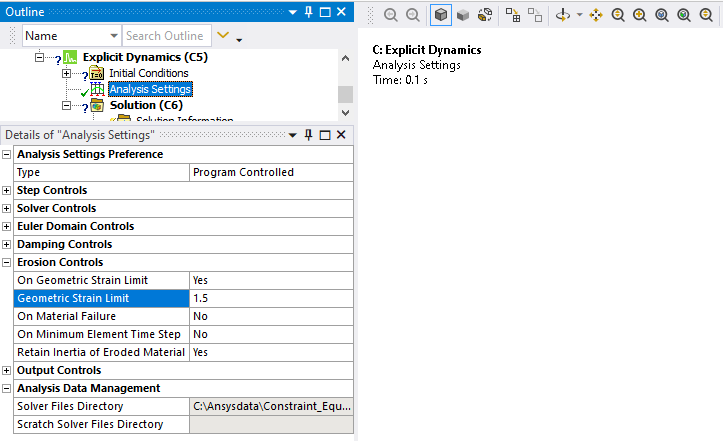723x441 pixels.
Task: Click the Type value Program Controlled
Action: 271,172
